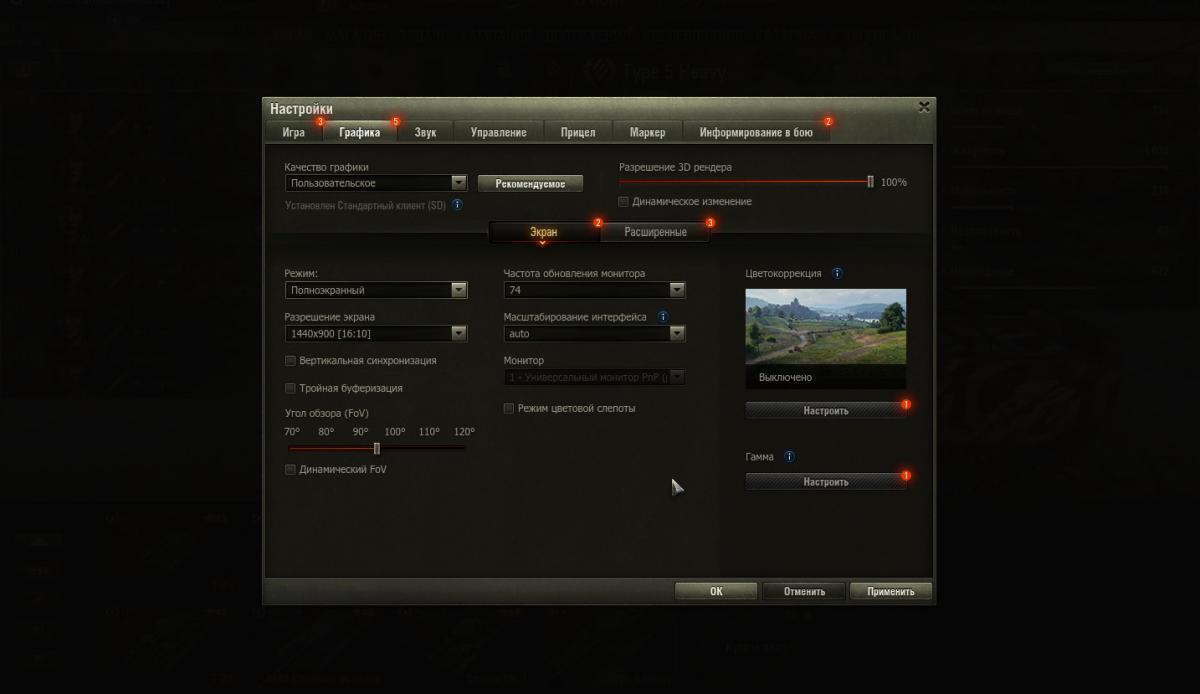Open Частота обновления монитора dropdown
The width and height of the screenshot is (1200, 694).
tap(594, 290)
